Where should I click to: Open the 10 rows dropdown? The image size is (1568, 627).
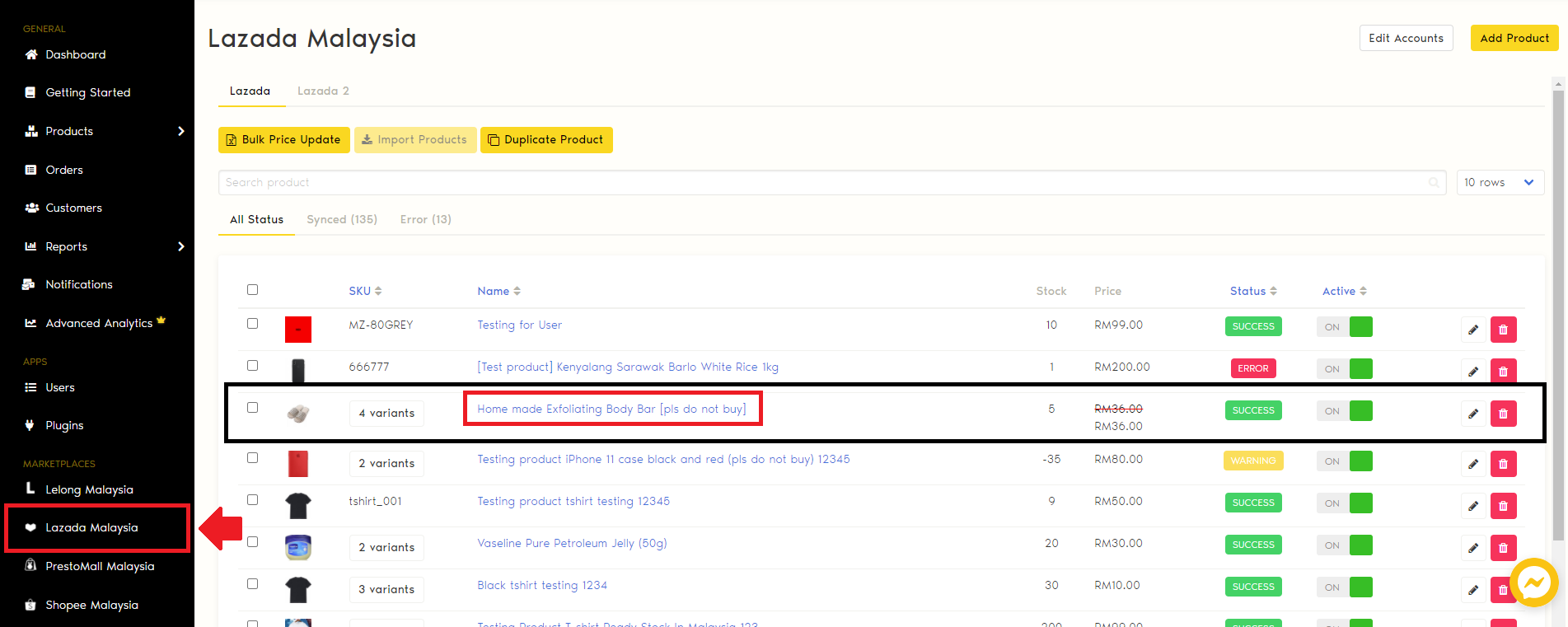tap(1500, 183)
